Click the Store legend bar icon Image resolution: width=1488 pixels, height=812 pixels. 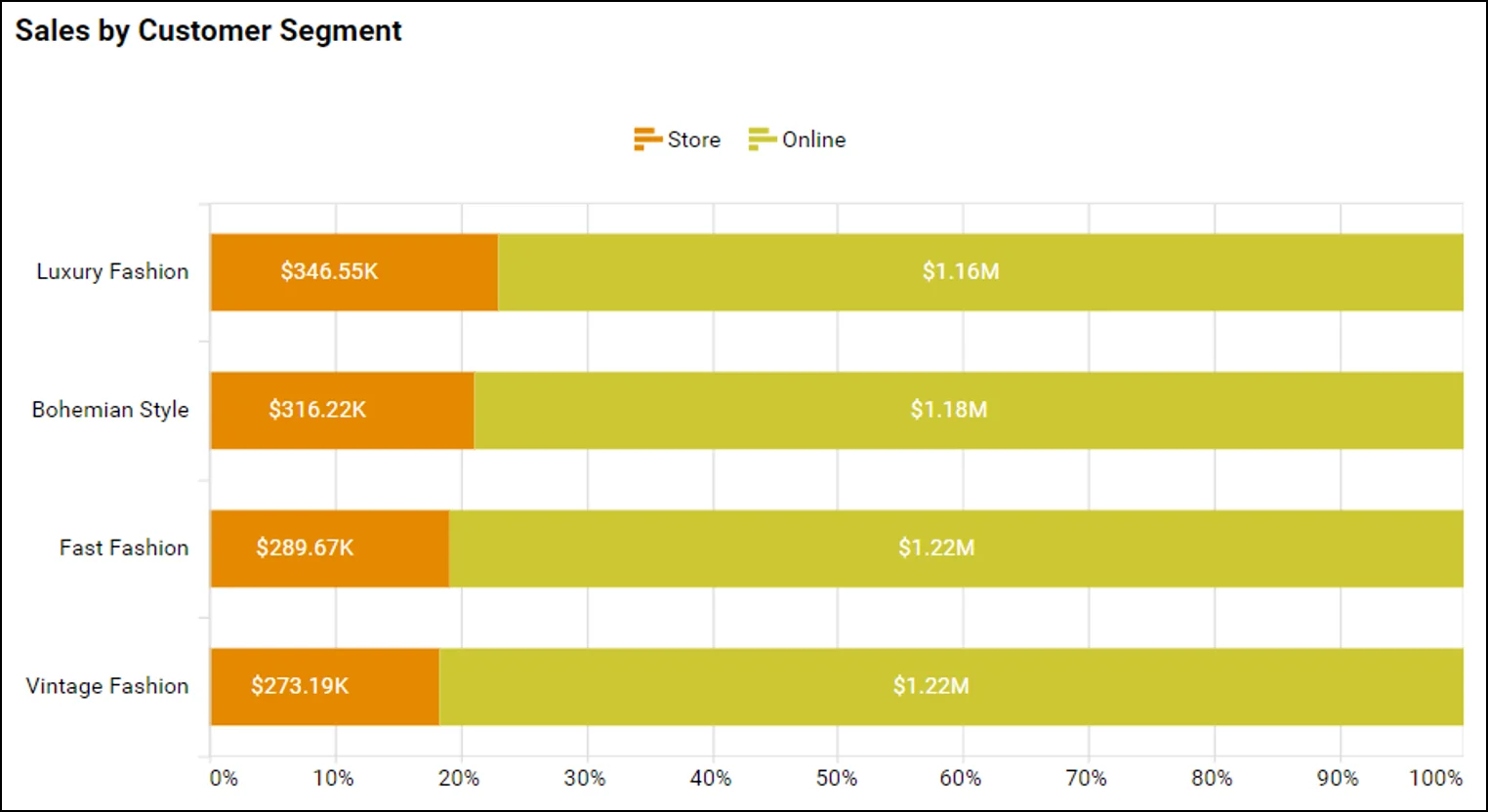click(646, 140)
